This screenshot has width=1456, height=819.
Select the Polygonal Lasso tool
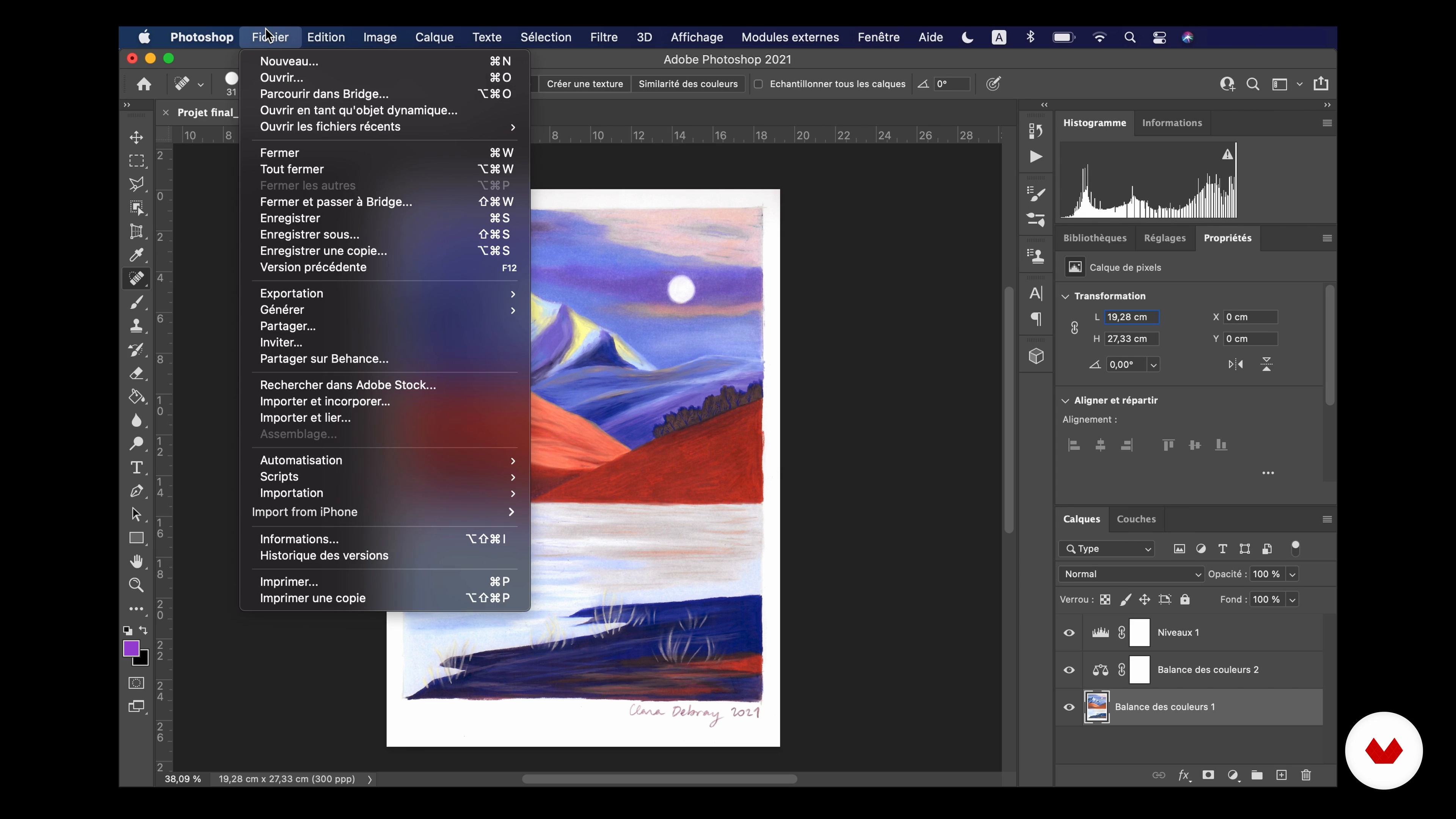[136, 184]
